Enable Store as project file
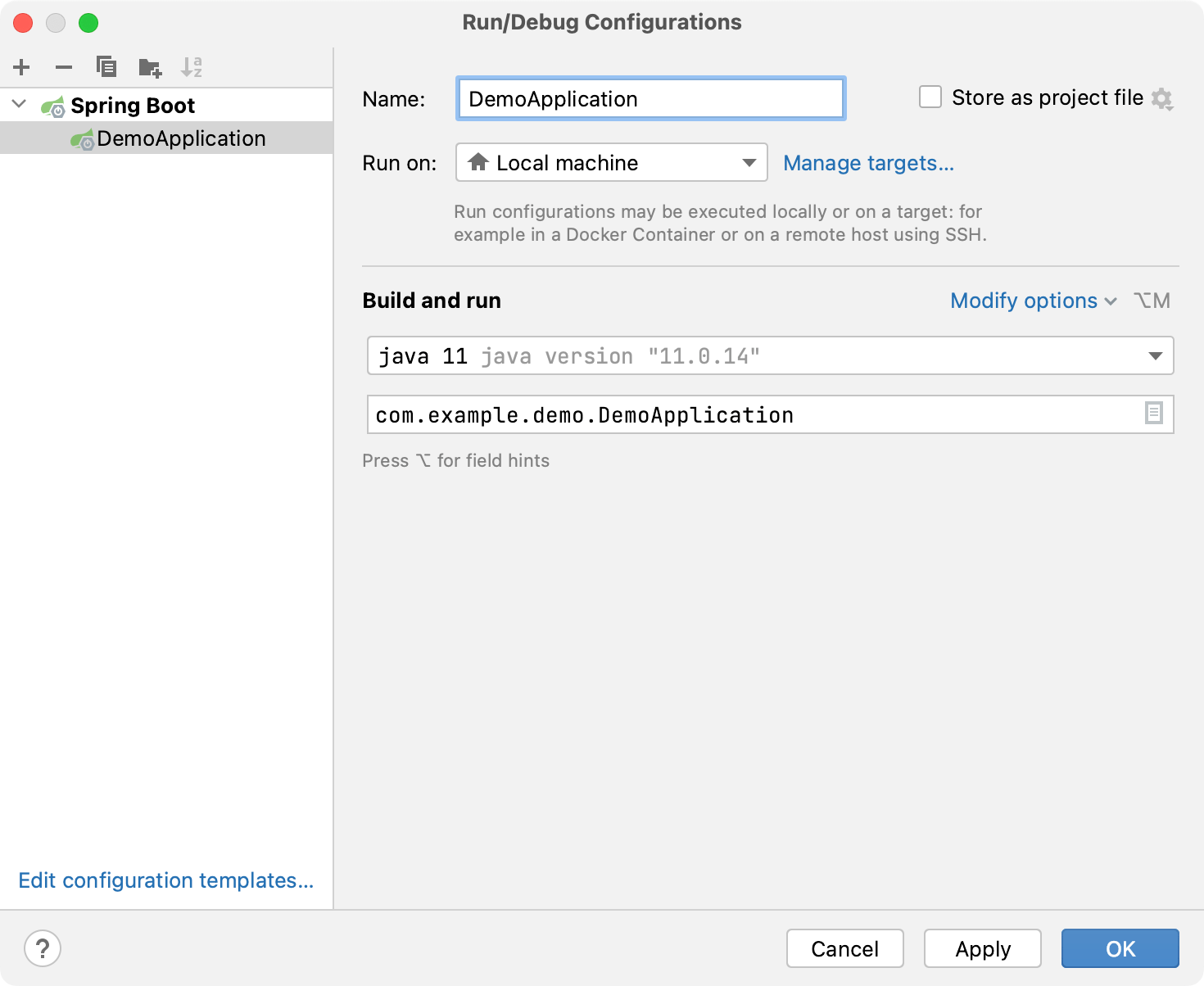The image size is (1204, 986). click(x=930, y=97)
